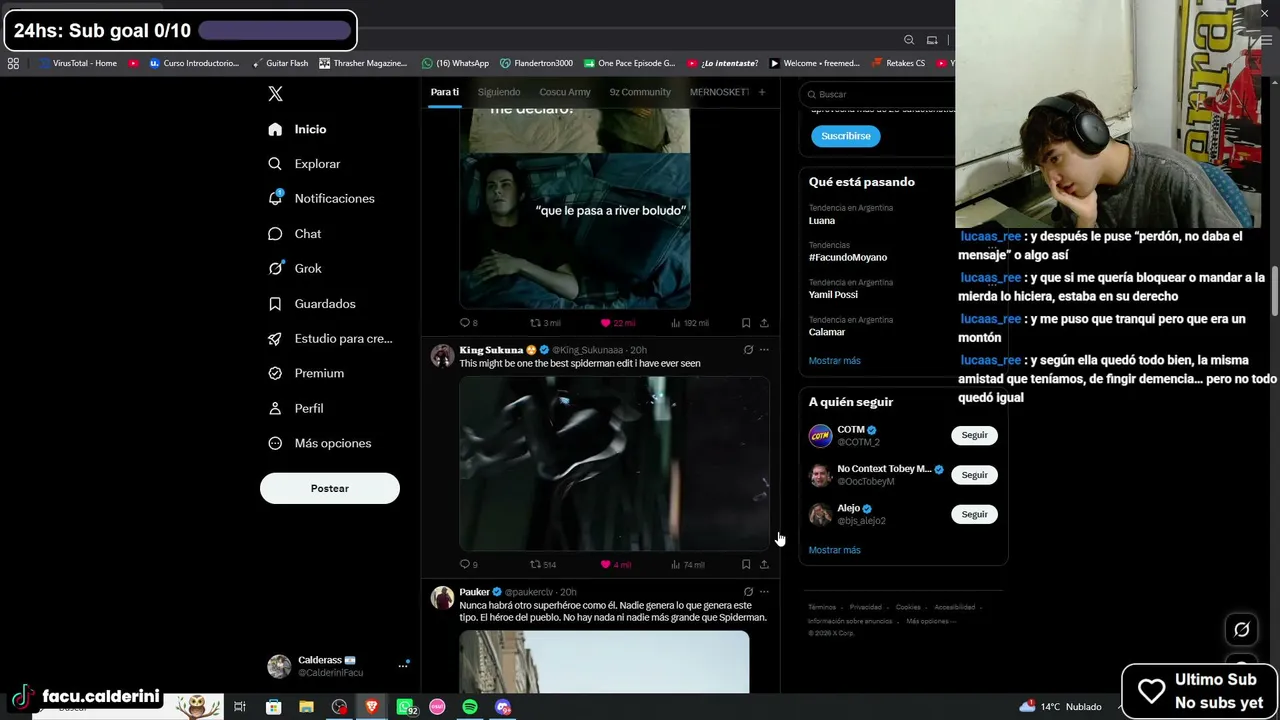1280x720 pixels.
Task: Follow the COTM account
Action: [974, 435]
